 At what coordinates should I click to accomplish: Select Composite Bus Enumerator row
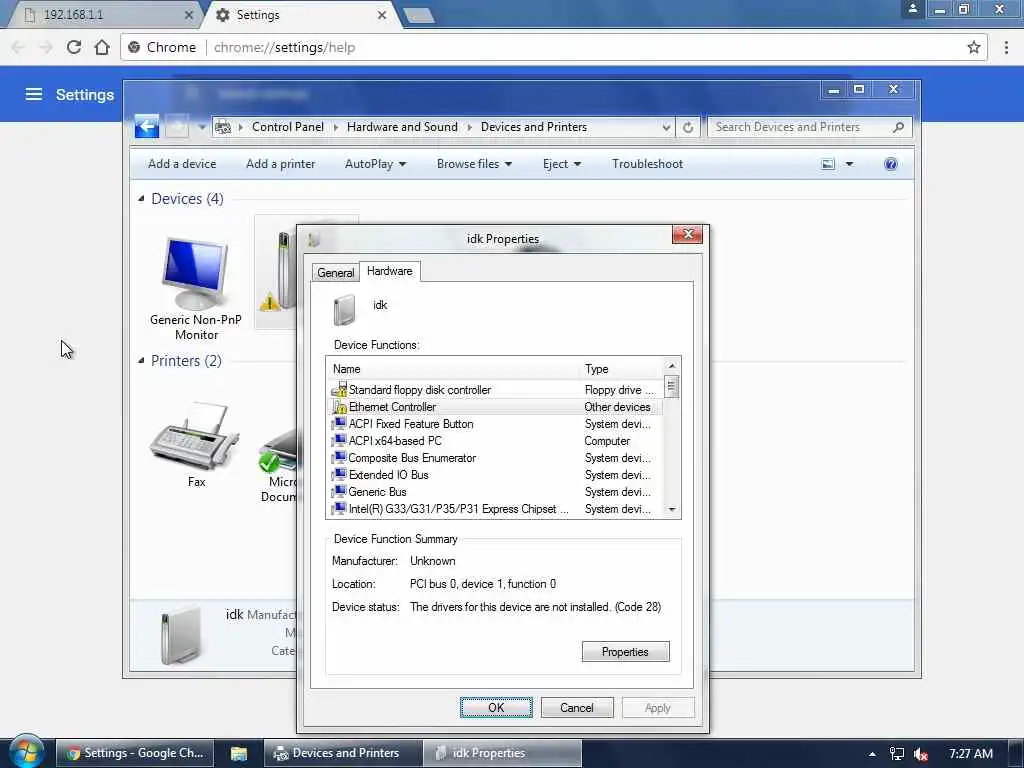(x=494, y=458)
